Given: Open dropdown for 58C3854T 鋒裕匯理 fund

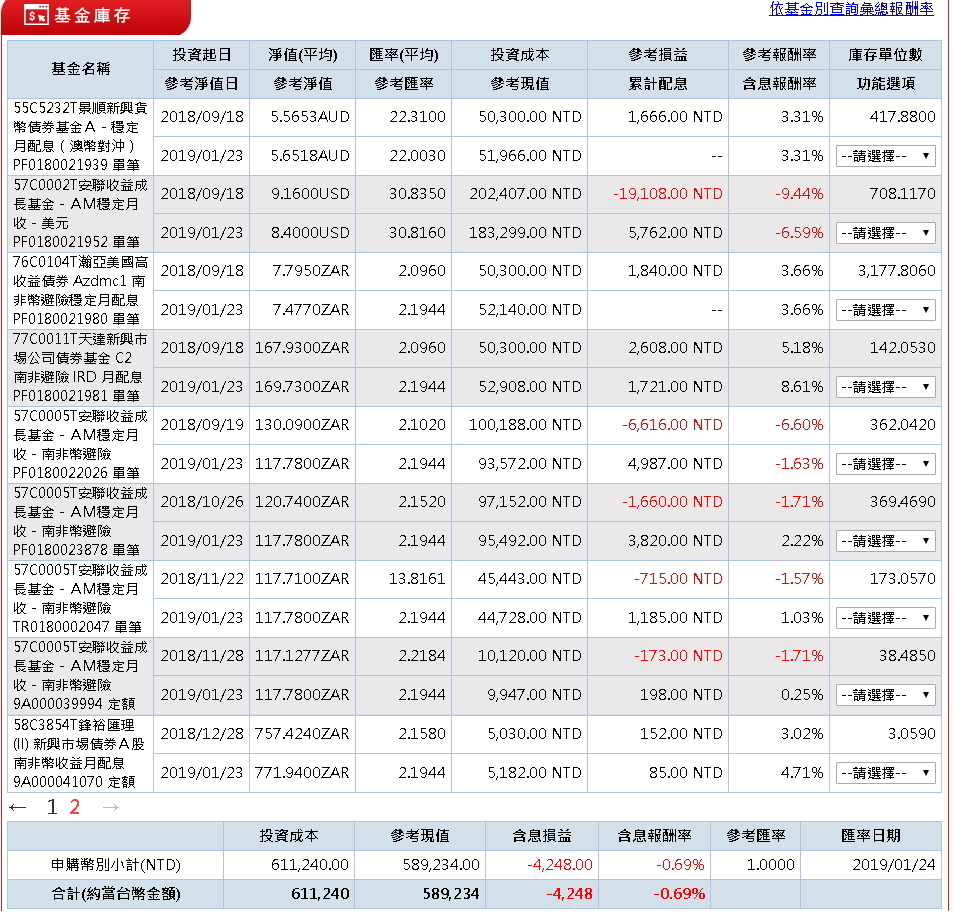Looking at the screenshot, I should (884, 772).
